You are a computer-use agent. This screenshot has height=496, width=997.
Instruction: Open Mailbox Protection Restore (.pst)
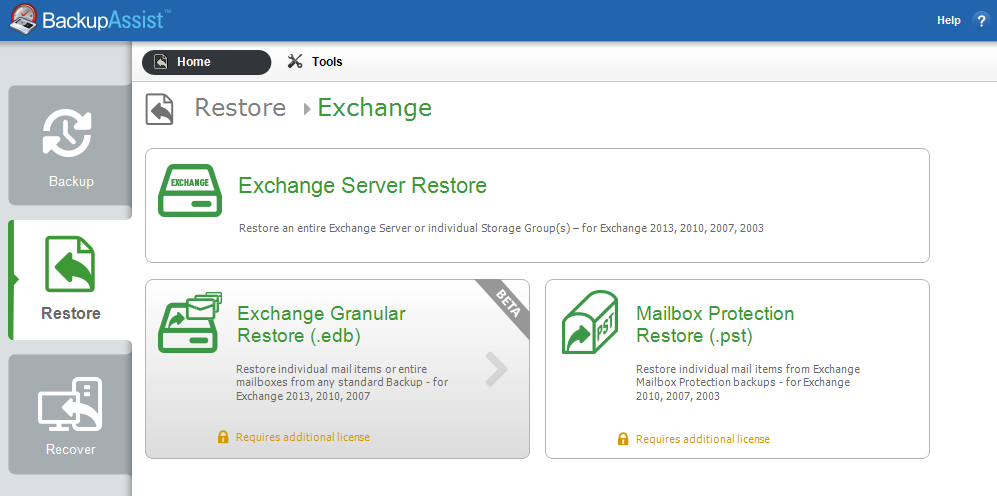[738, 369]
